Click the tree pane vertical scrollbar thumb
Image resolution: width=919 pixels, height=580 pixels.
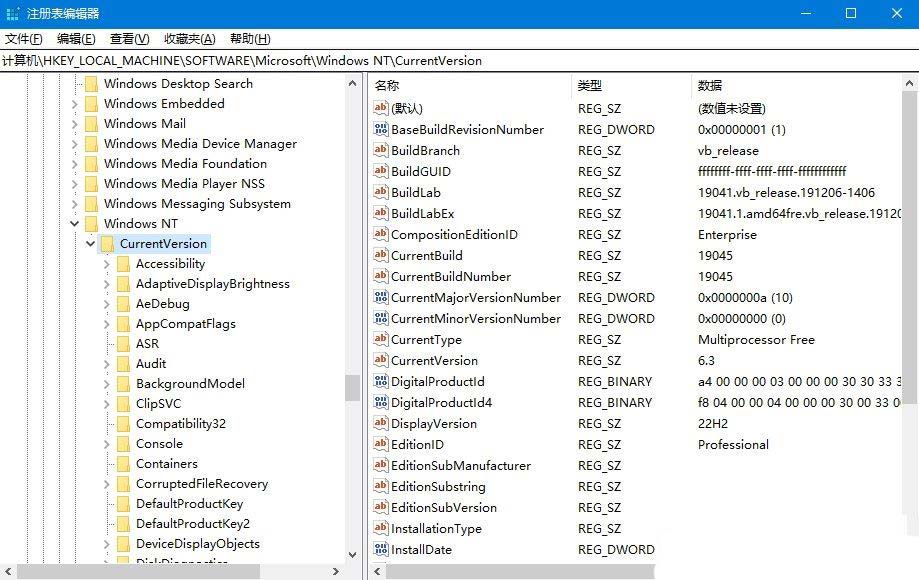352,388
